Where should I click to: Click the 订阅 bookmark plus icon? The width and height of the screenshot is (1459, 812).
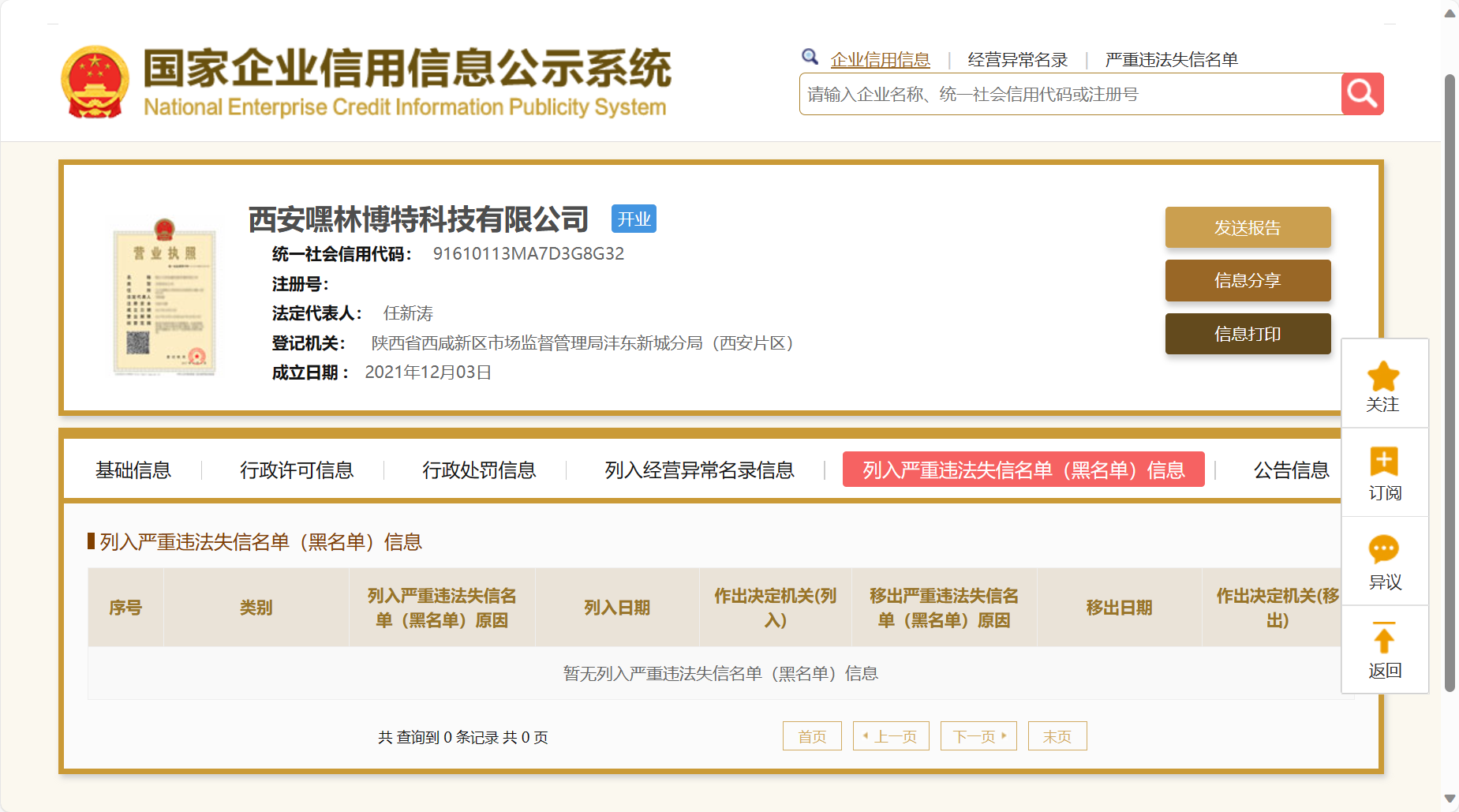tap(1384, 461)
